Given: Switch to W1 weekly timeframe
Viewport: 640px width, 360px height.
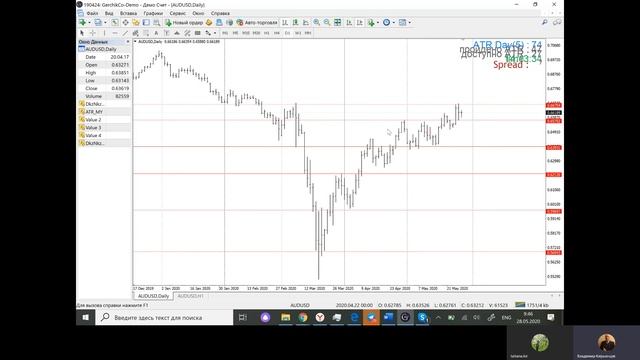Looking at the screenshot, I should [x=298, y=33].
